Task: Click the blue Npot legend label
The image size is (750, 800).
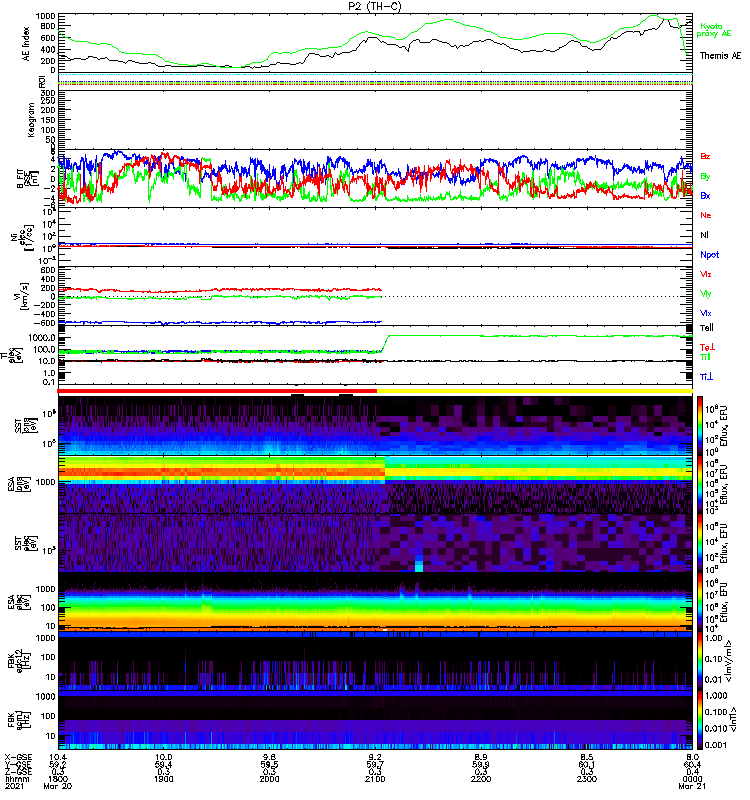Action: pyautogui.click(x=709, y=255)
